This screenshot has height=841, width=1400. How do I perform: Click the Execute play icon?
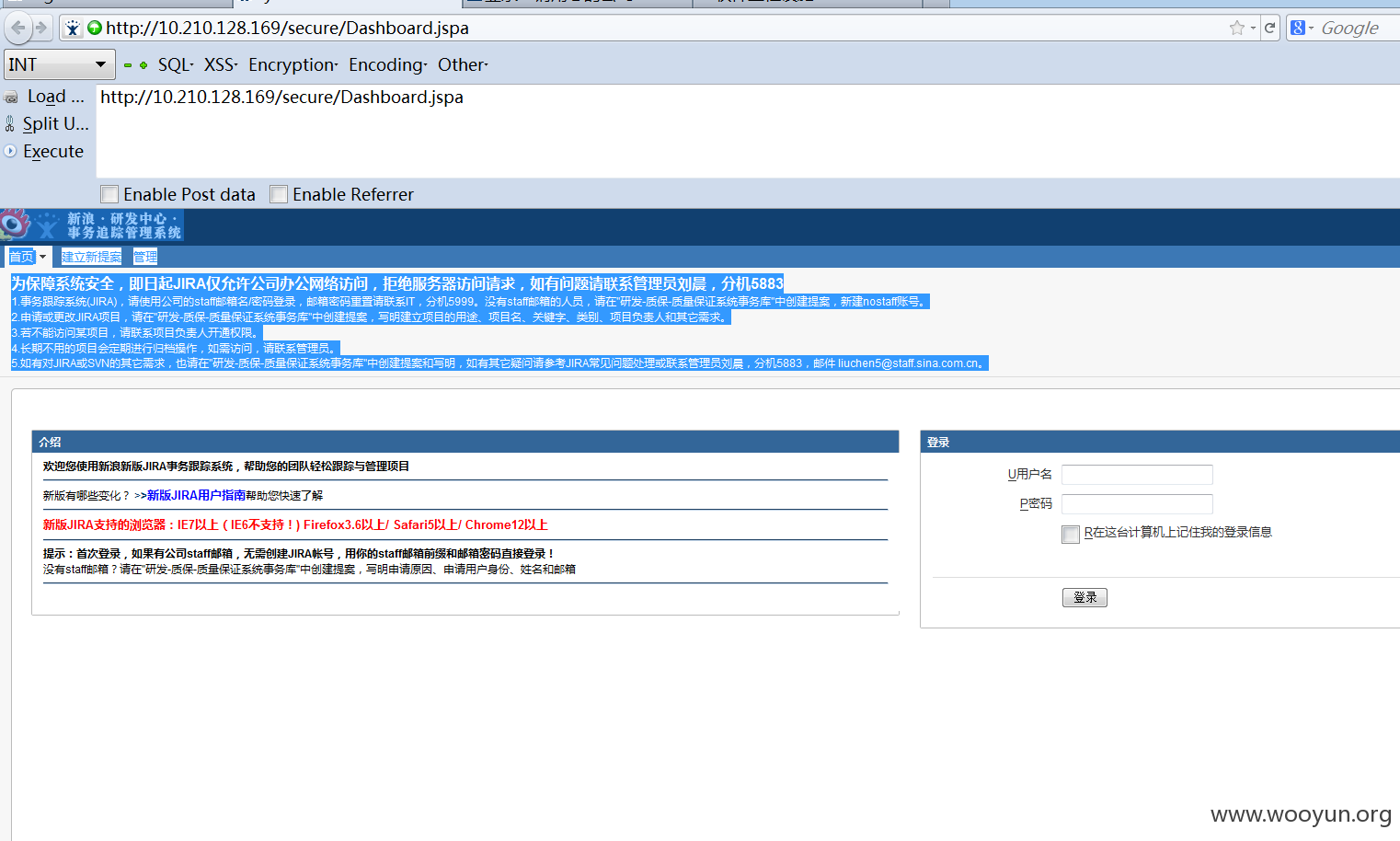(10, 151)
